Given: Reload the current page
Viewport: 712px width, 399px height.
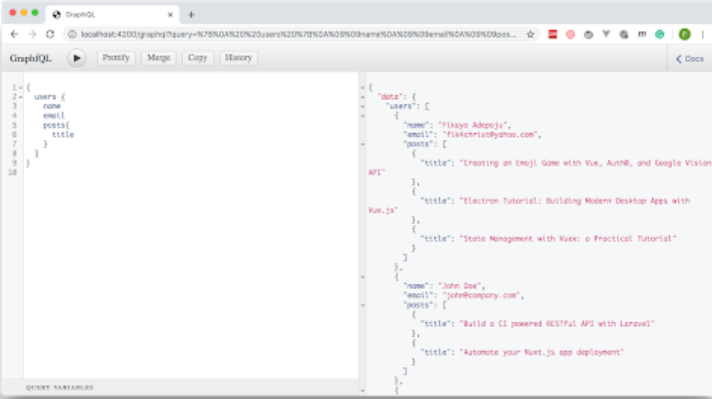Looking at the screenshot, I should (50, 34).
